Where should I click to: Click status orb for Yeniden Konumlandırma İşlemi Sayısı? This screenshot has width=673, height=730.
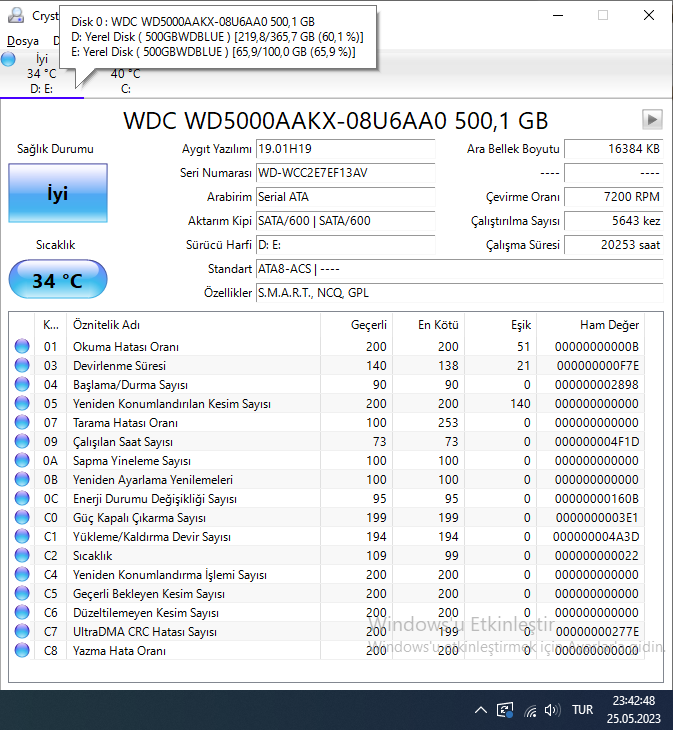(22, 575)
